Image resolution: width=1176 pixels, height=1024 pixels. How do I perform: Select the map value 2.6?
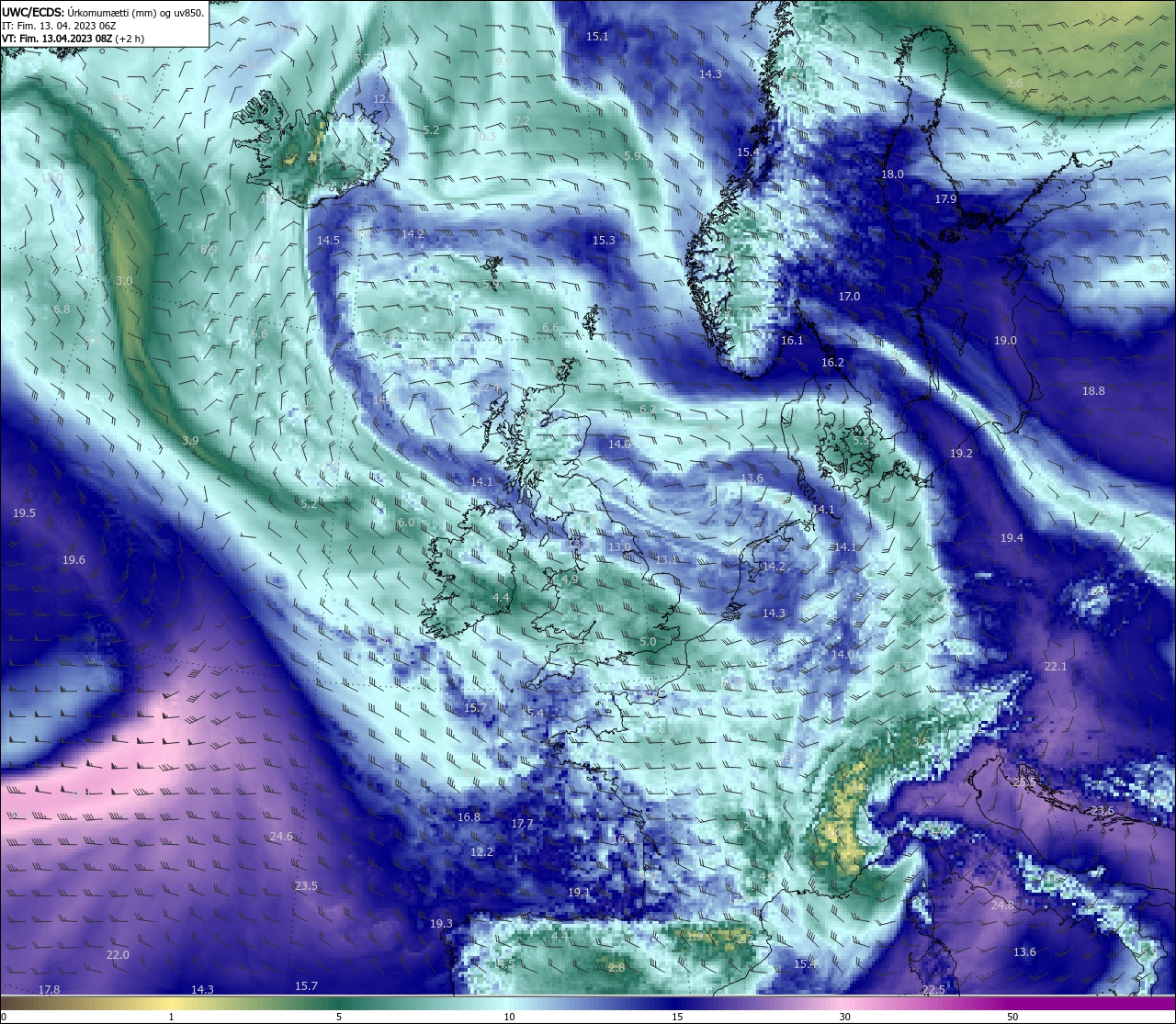tap(1014, 83)
